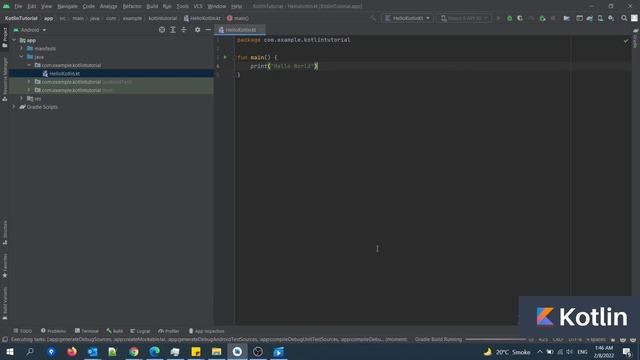Image resolution: width=640 pixels, height=360 pixels.
Task: Open the Structure side tab
Action: [4, 233]
